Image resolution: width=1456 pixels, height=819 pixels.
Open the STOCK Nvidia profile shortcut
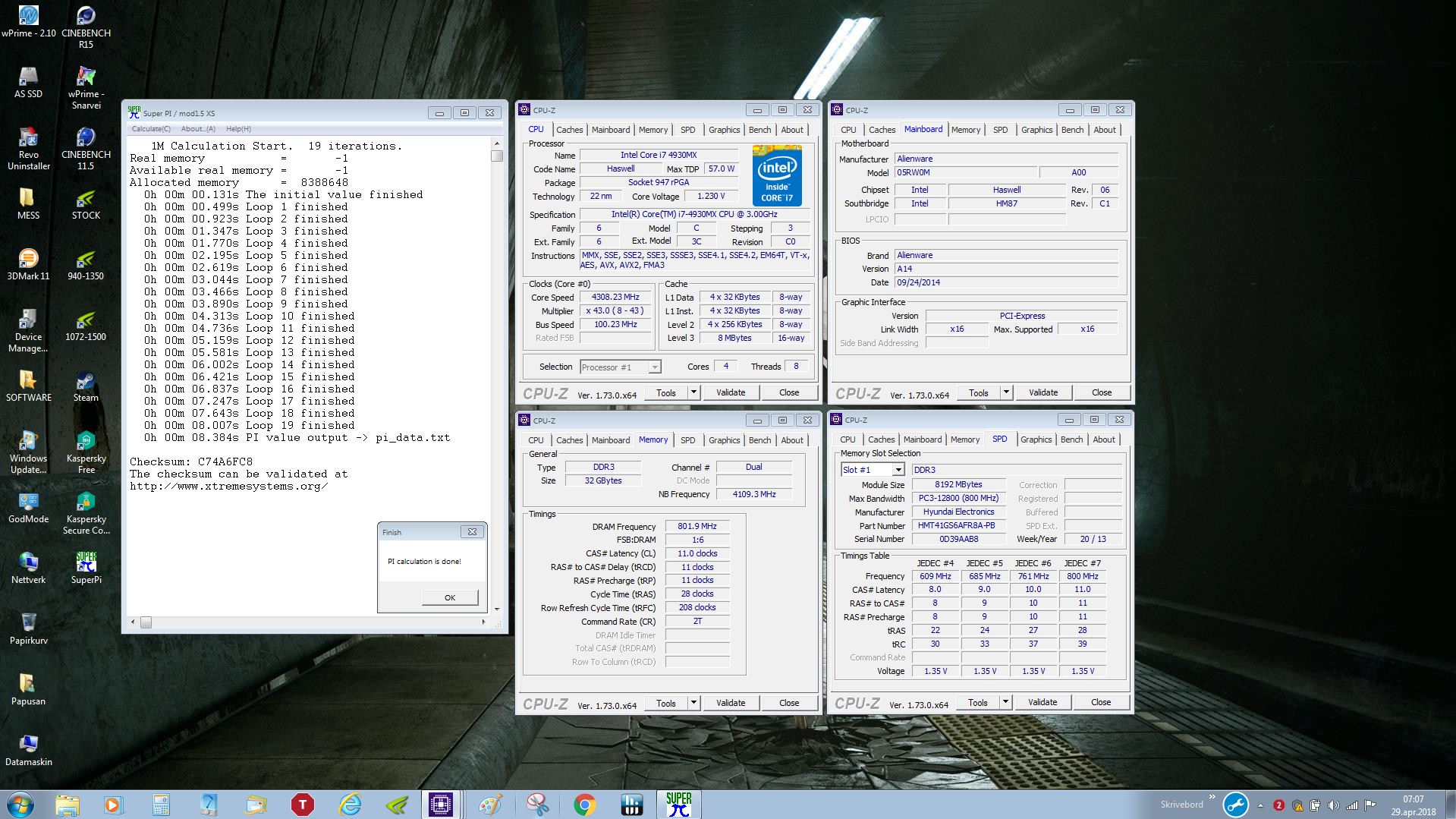pos(86,203)
